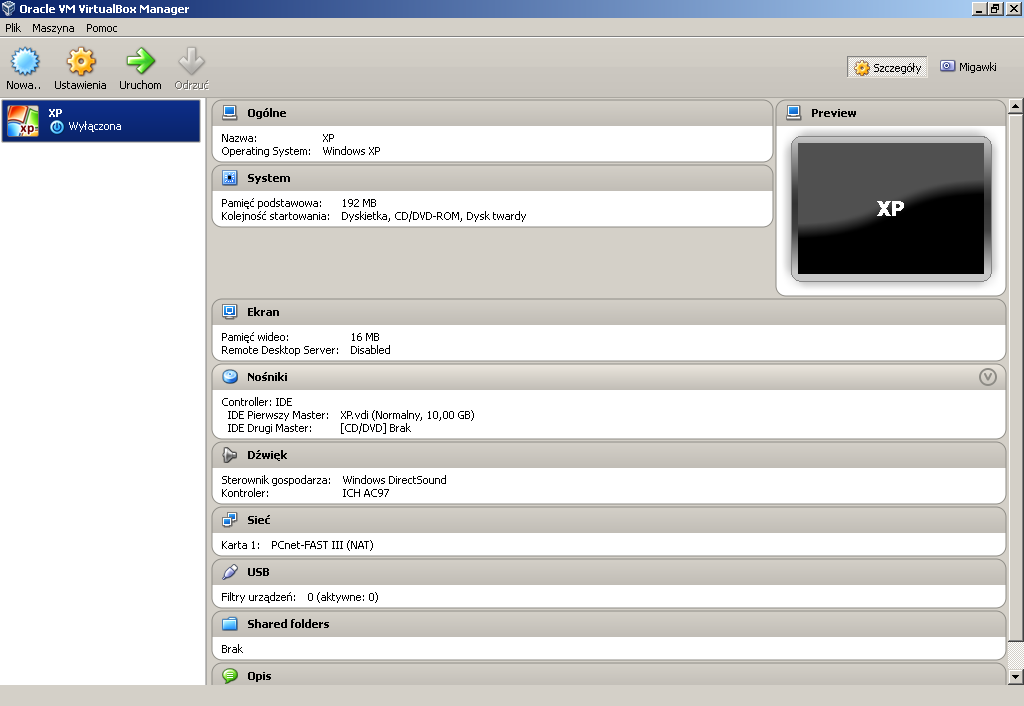Viewport: 1024px width, 706px height.
Task: Open the Opis section header link
Action: pyautogui.click(x=259, y=675)
